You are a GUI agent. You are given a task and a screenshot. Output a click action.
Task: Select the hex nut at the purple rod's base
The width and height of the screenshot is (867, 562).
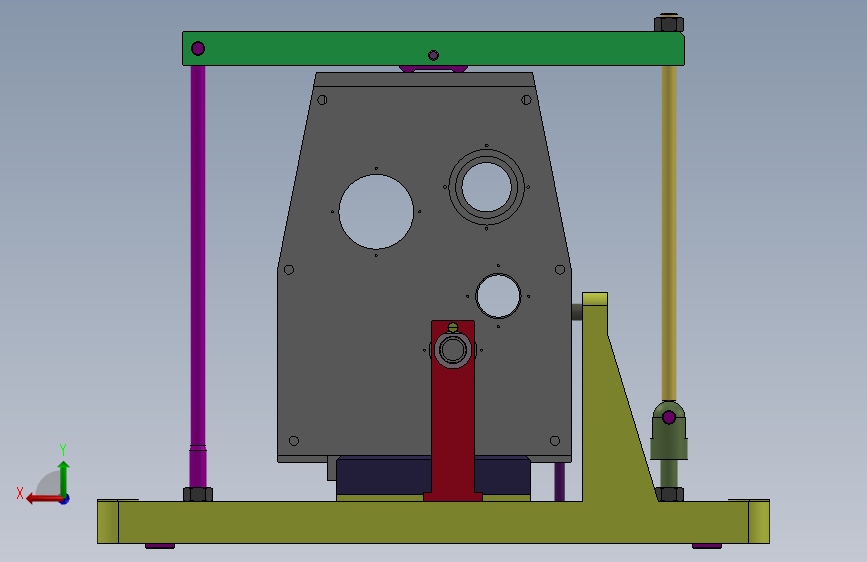click(x=198, y=494)
